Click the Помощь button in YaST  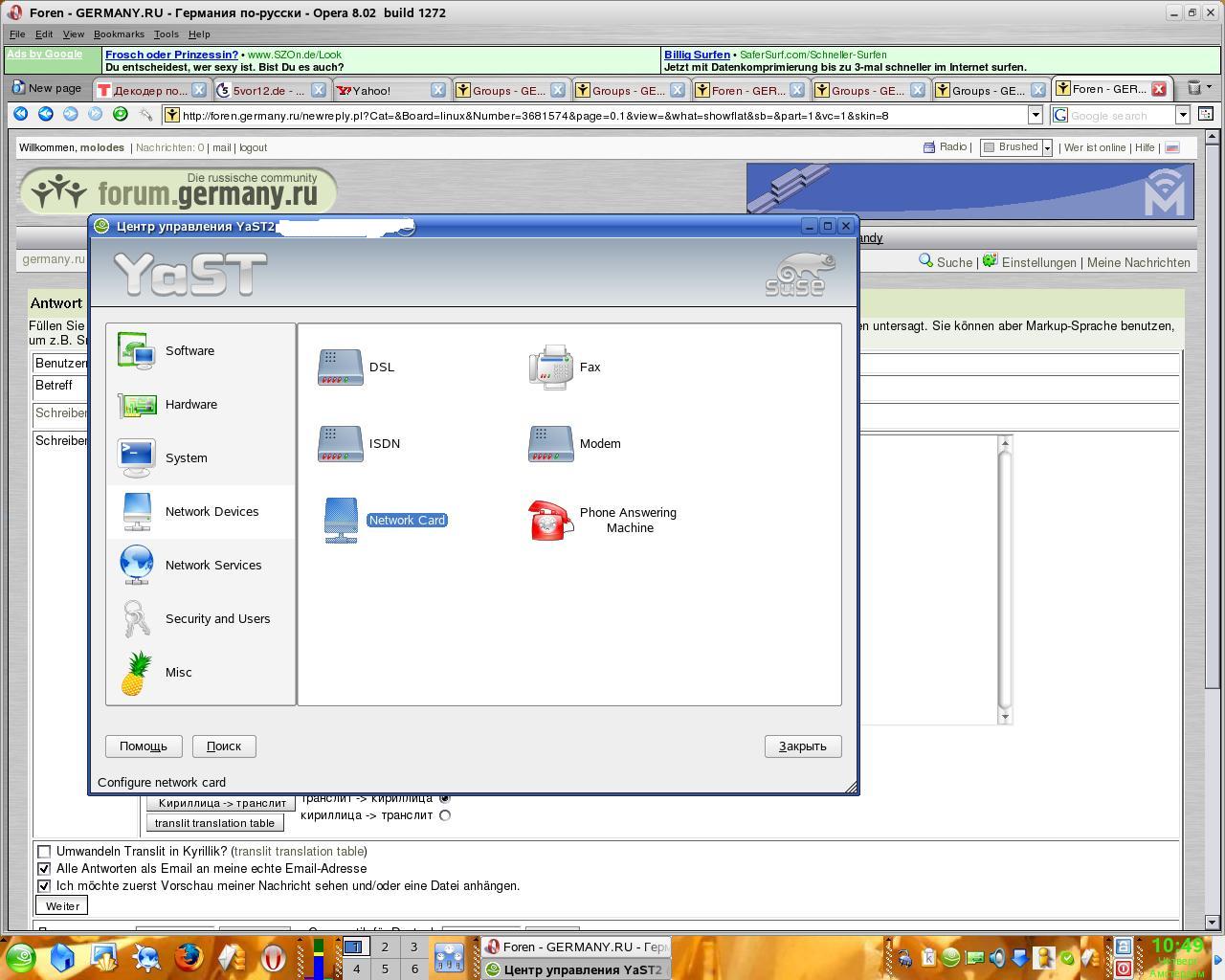tap(144, 746)
